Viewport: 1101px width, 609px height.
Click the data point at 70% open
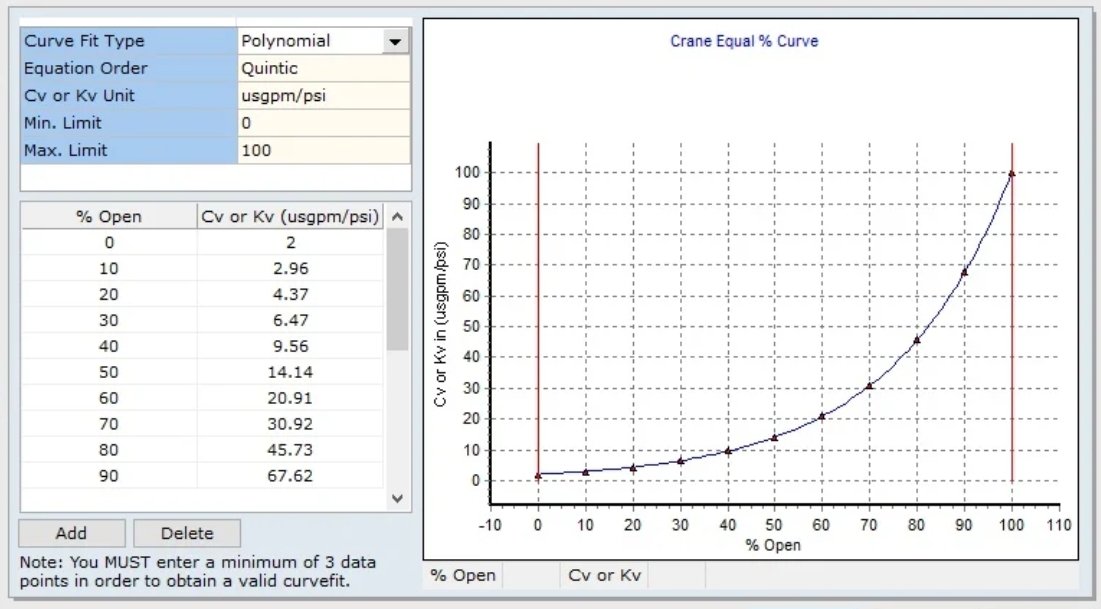point(870,385)
